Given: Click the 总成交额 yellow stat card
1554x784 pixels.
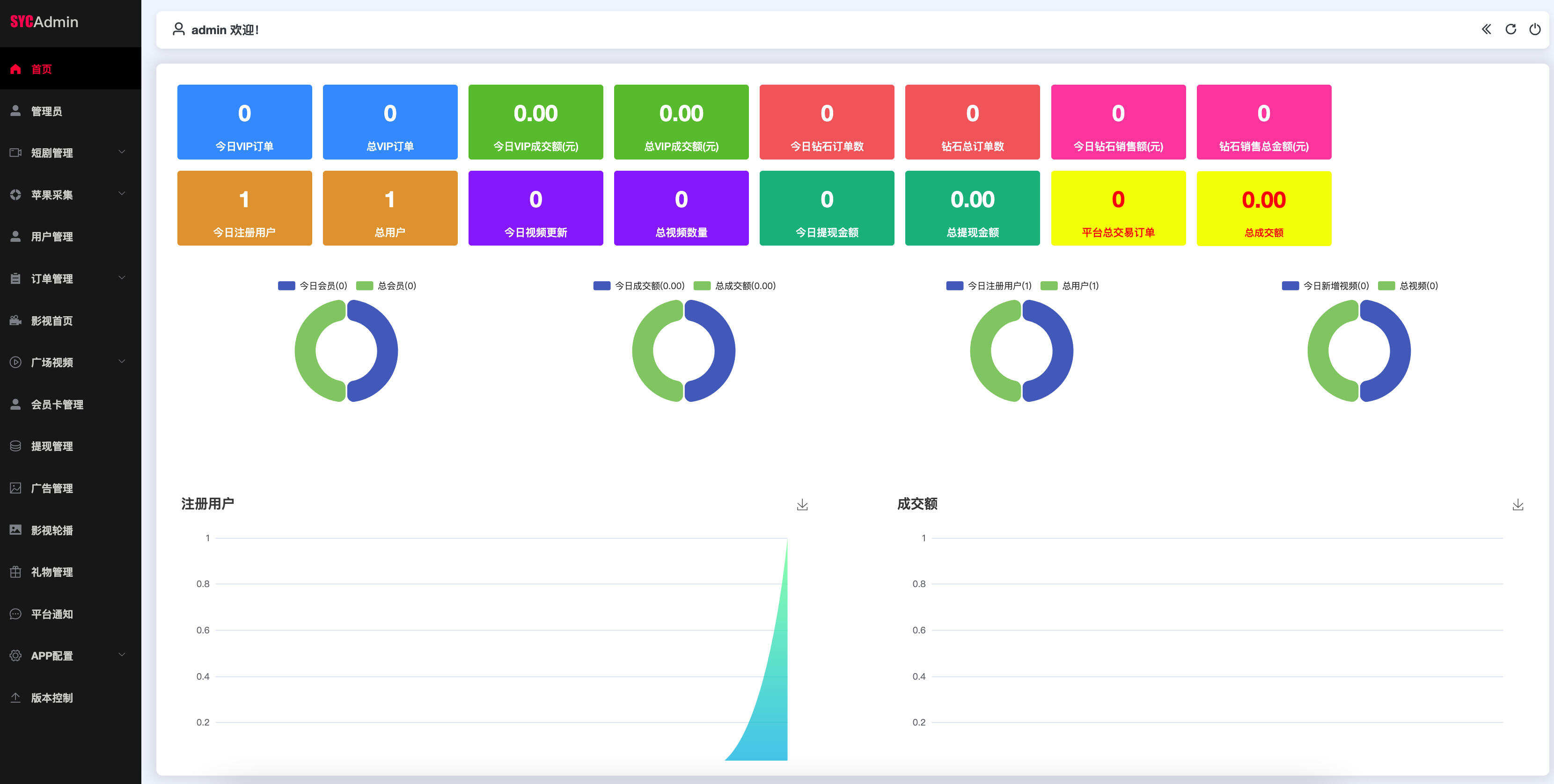Looking at the screenshot, I should (1263, 208).
